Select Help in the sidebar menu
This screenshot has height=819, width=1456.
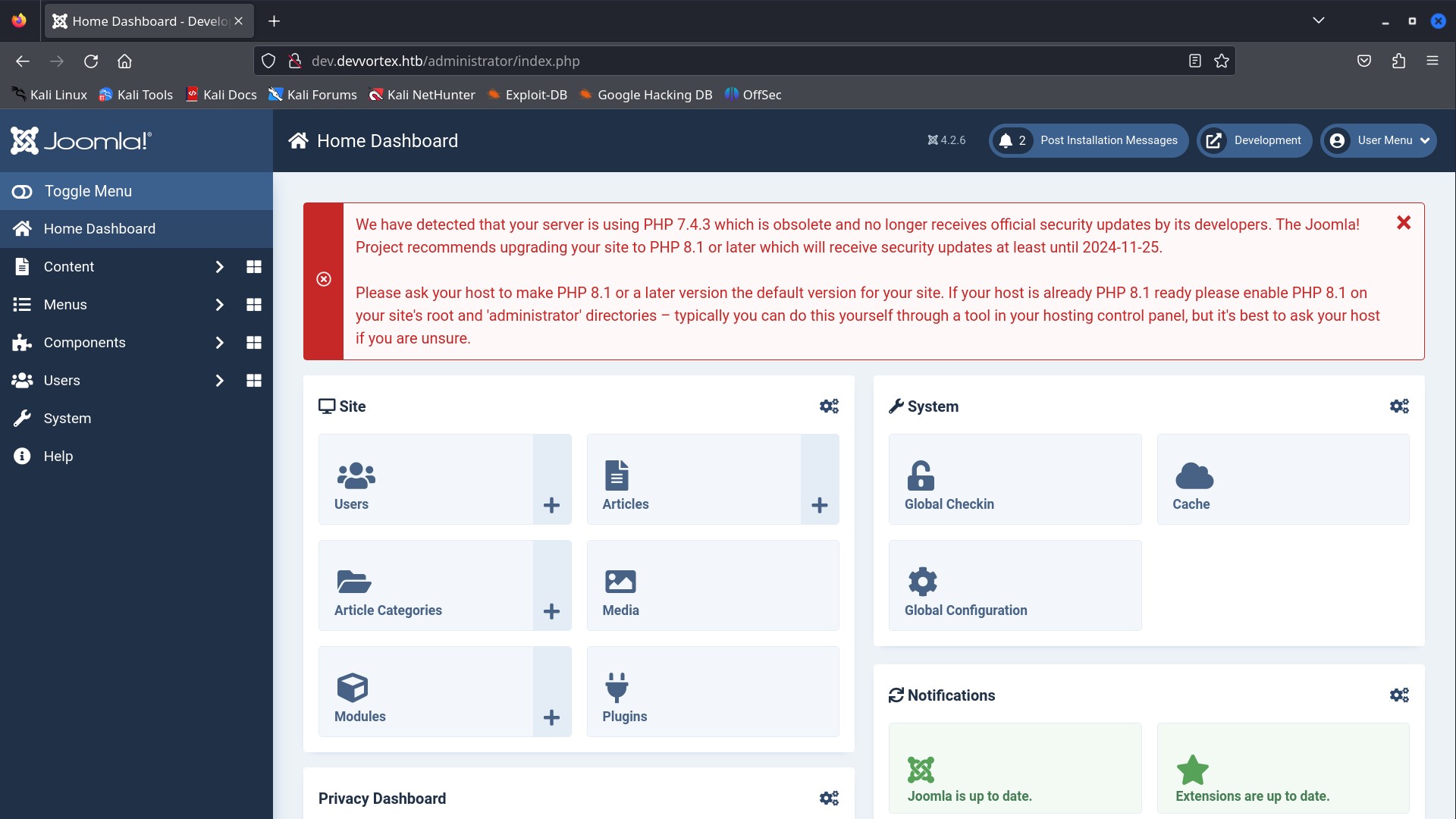coord(58,457)
